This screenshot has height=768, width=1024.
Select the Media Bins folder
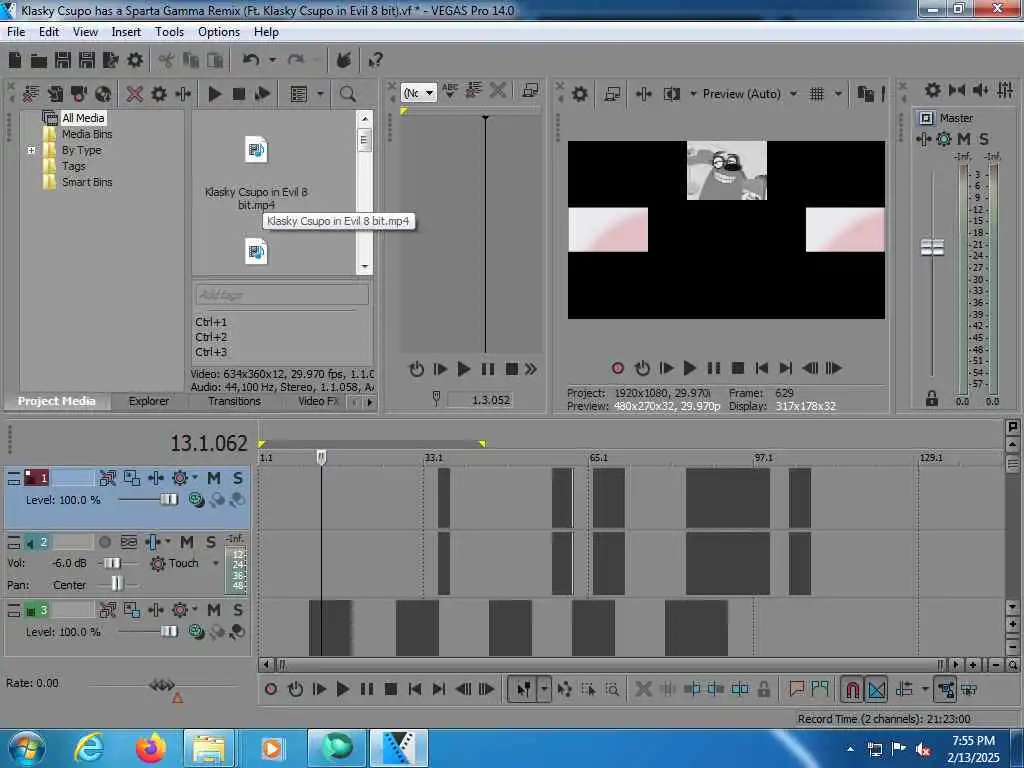pos(87,134)
